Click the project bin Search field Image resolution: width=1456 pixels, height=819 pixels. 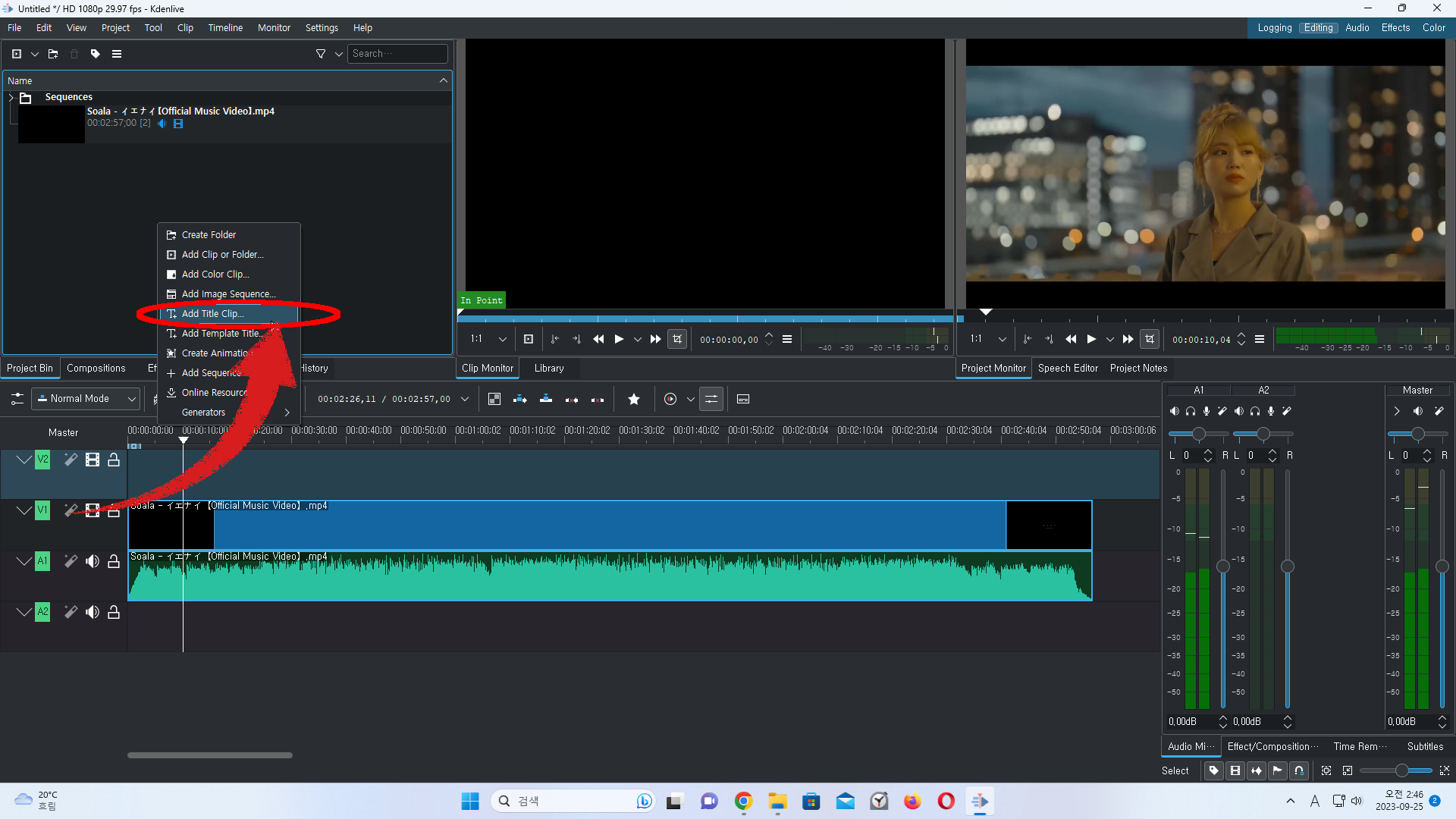coord(397,54)
